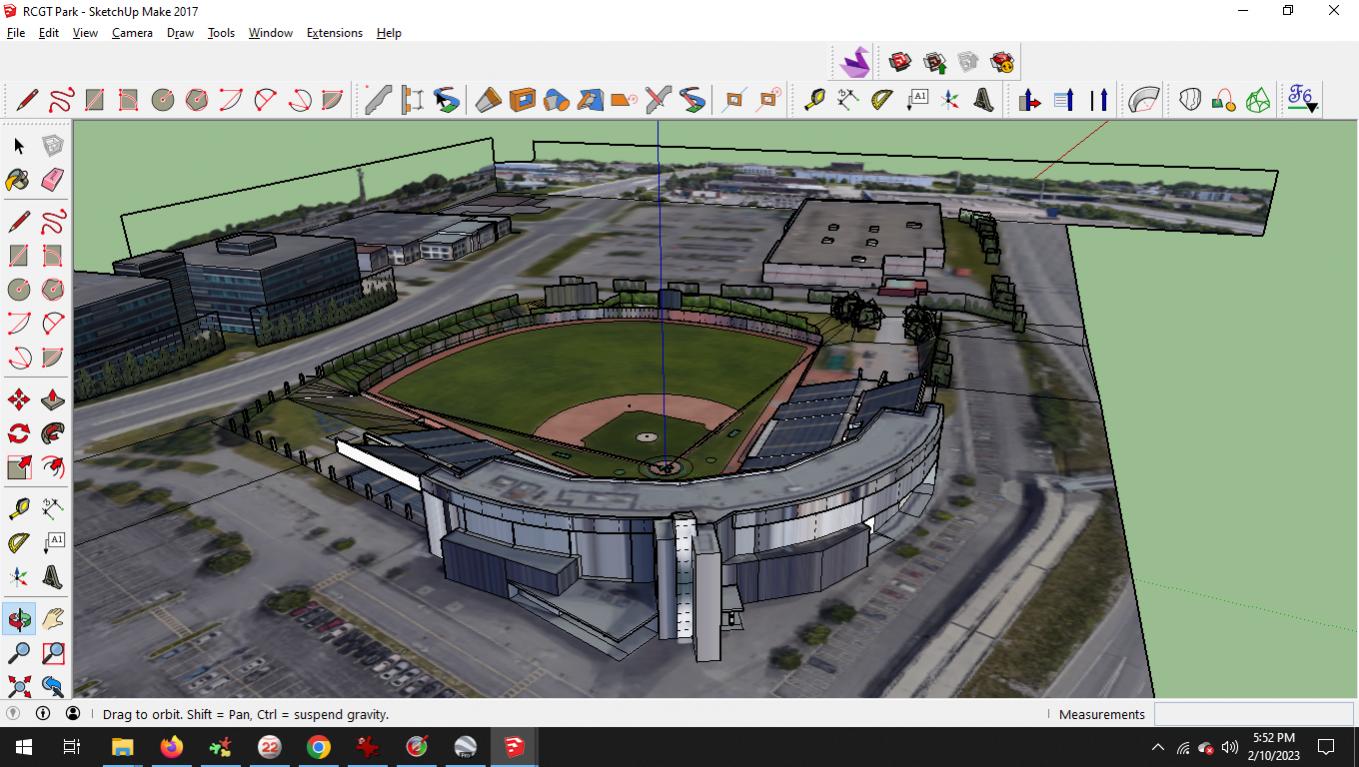
Task: Open the F6 toolbar dropdown icon
Action: click(x=1301, y=99)
